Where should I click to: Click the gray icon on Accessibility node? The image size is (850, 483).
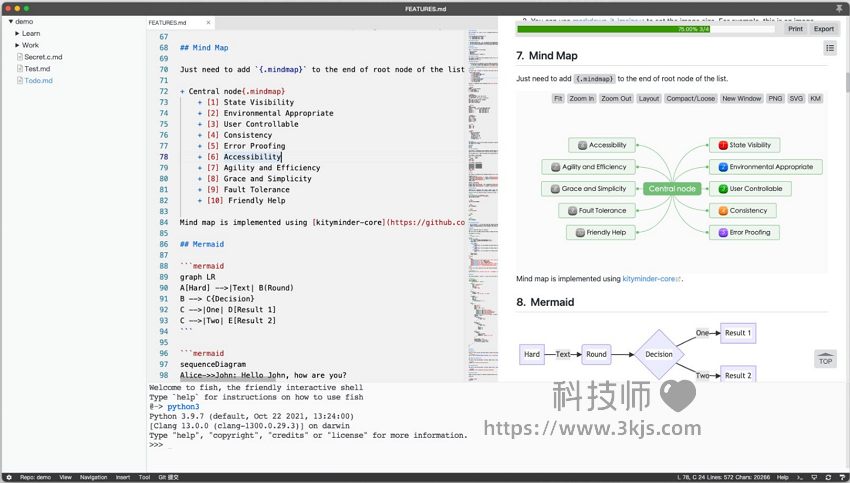coord(582,145)
